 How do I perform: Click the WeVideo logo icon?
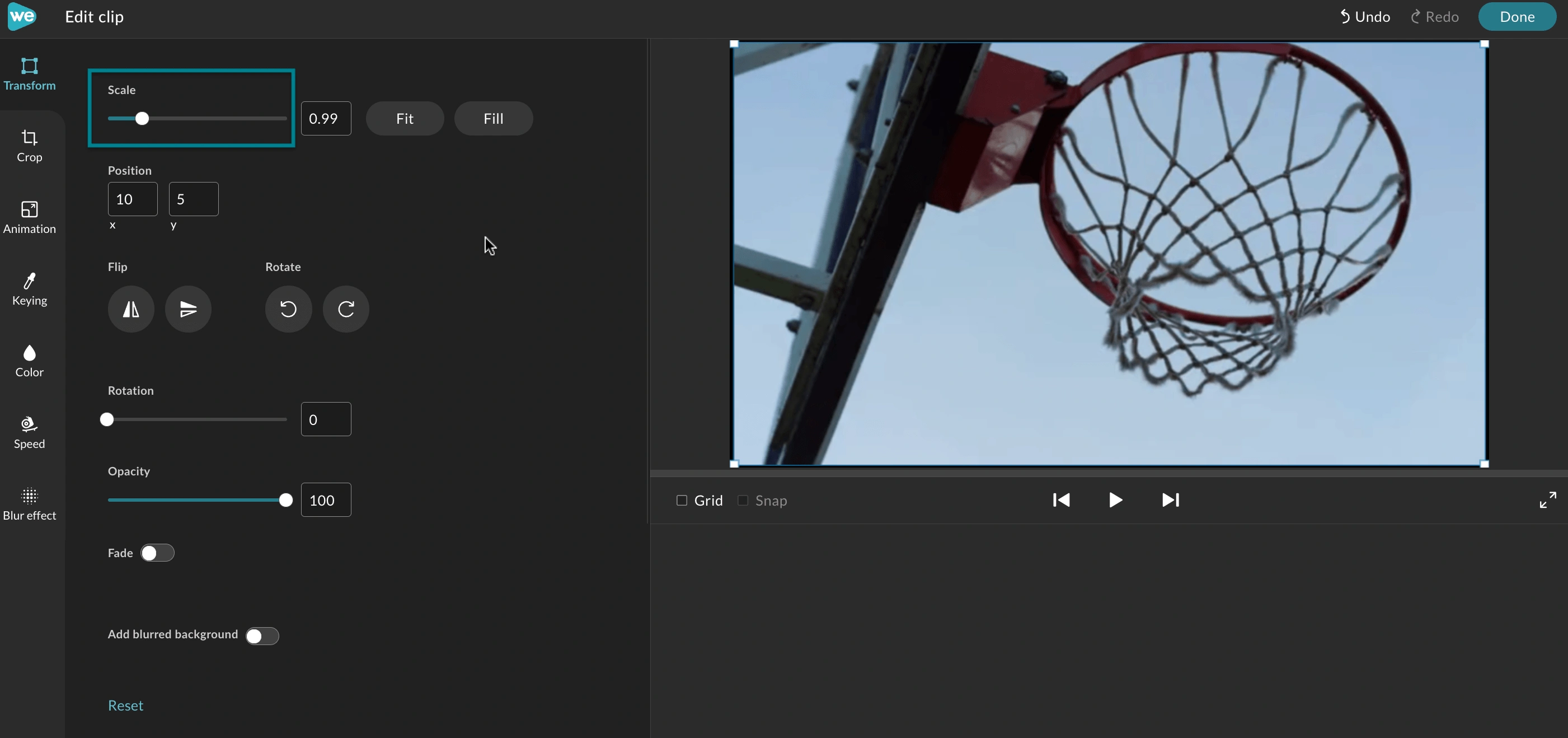[x=21, y=16]
